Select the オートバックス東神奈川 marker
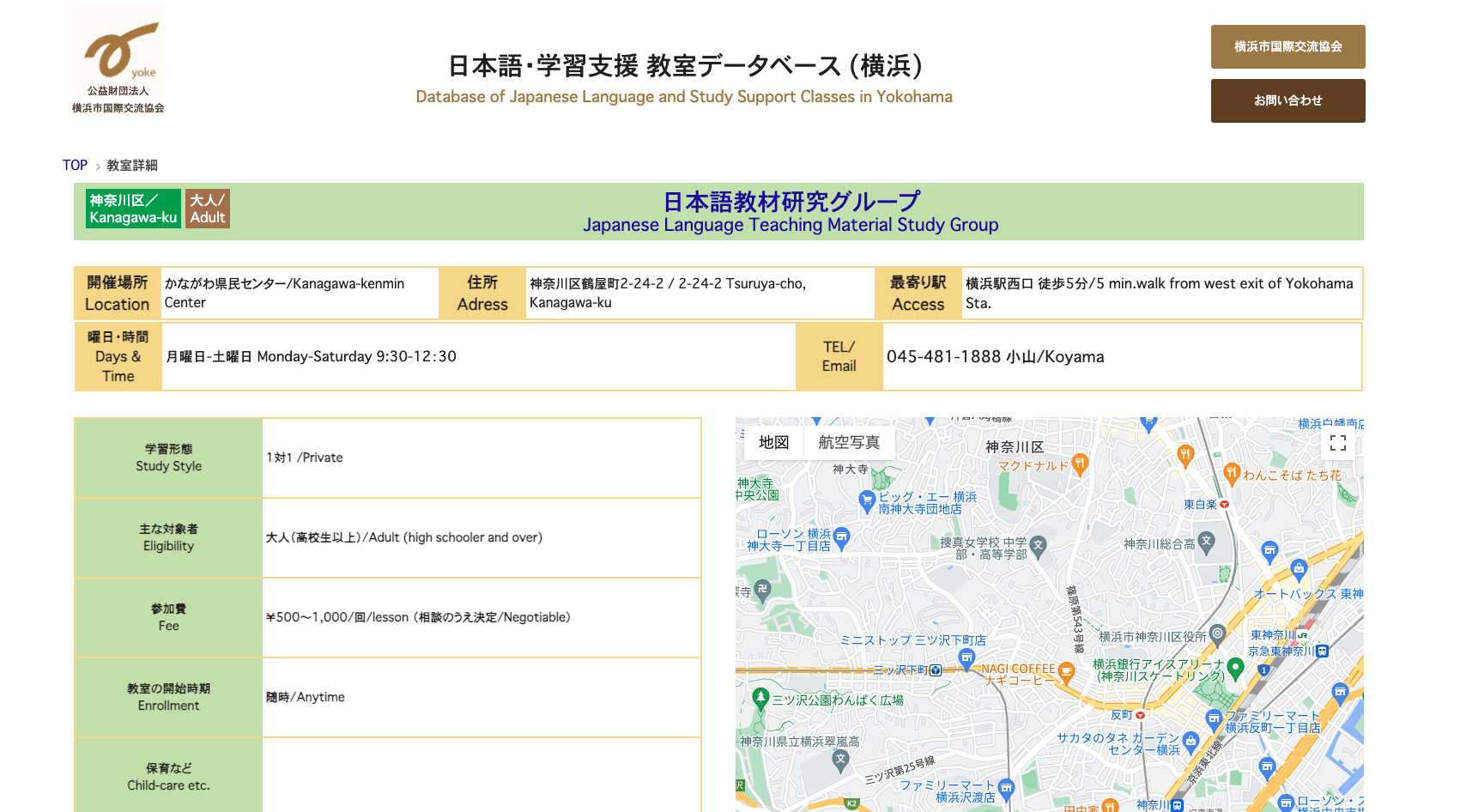Screen dimensions: 1466x812 (1298, 567)
